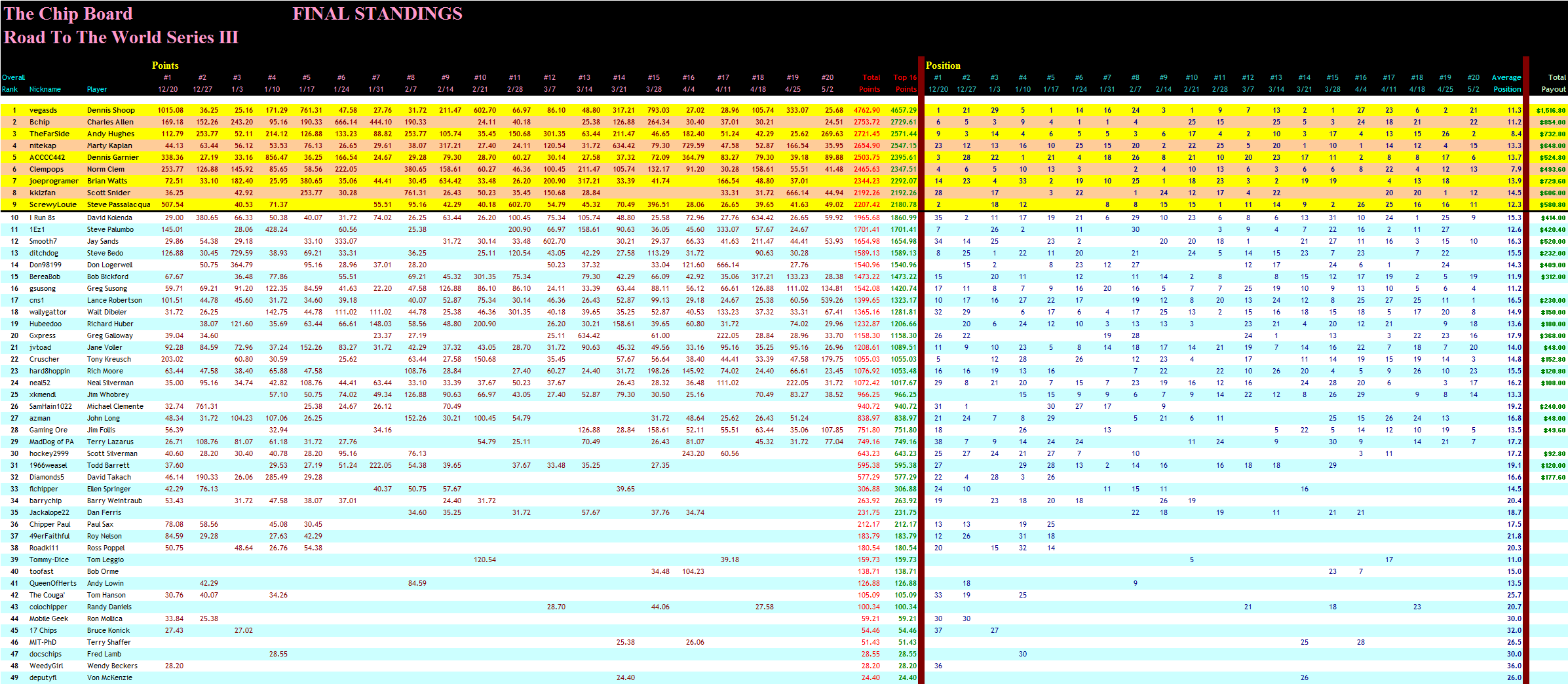
Task: Select nickname cell 'I Run 8s'
Action: (x=42, y=218)
